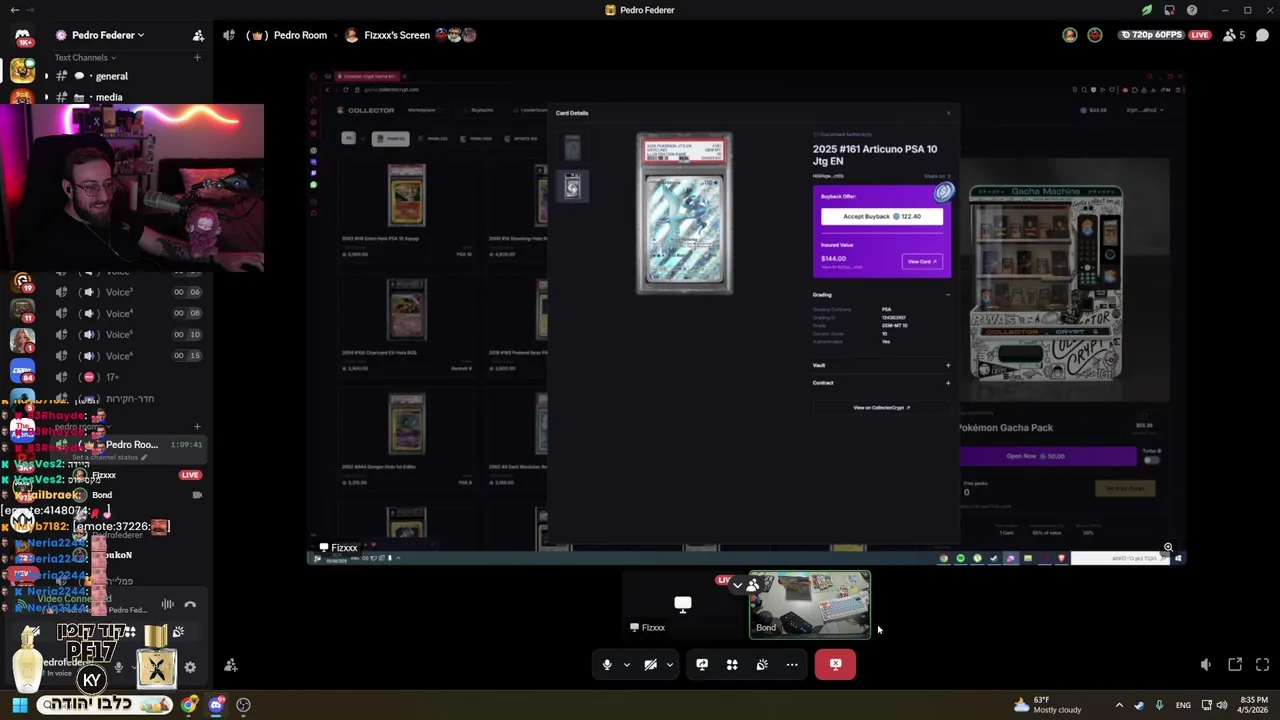
Task: Select the Bond camera thumbnail
Action: [810, 605]
